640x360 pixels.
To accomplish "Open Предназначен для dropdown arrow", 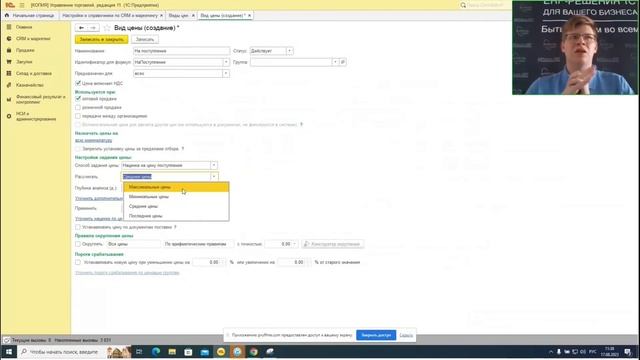I will point(226,73).
